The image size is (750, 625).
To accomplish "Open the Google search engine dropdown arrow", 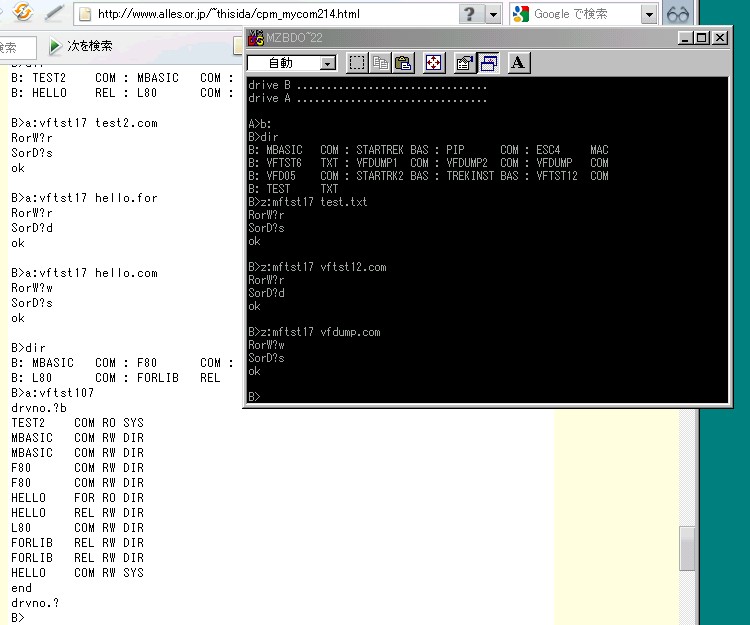I will [649, 14].
